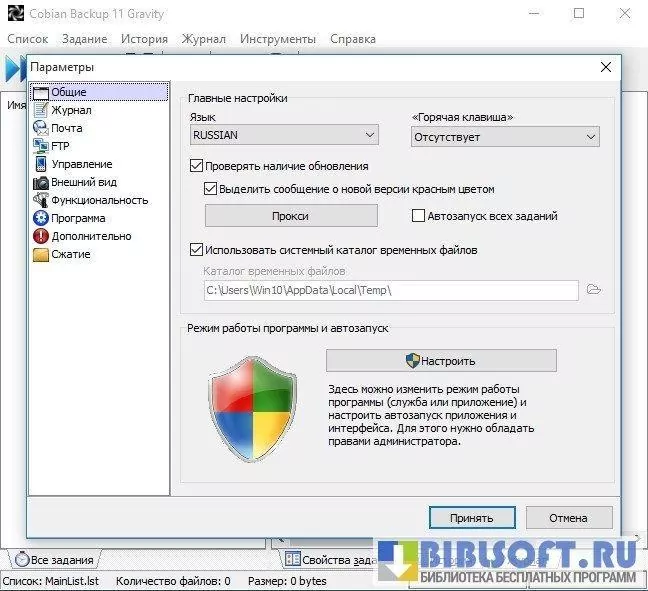648x591 pixels.
Task: Expand the Горячая клавиша dropdown
Action: (505, 136)
